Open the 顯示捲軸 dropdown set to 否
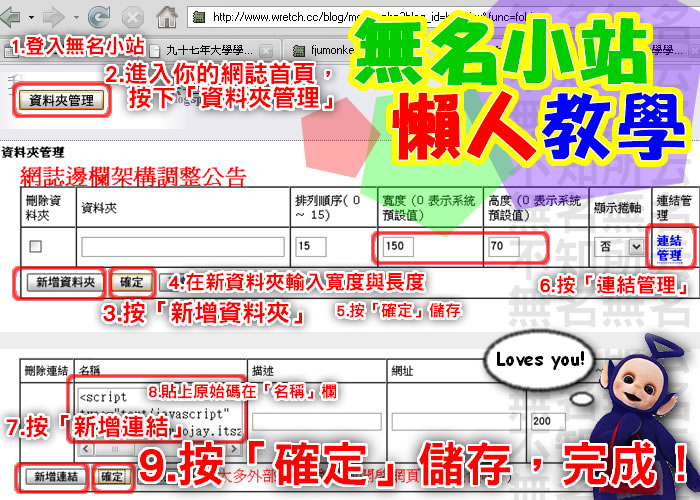The image size is (700, 500). pos(618,246)
